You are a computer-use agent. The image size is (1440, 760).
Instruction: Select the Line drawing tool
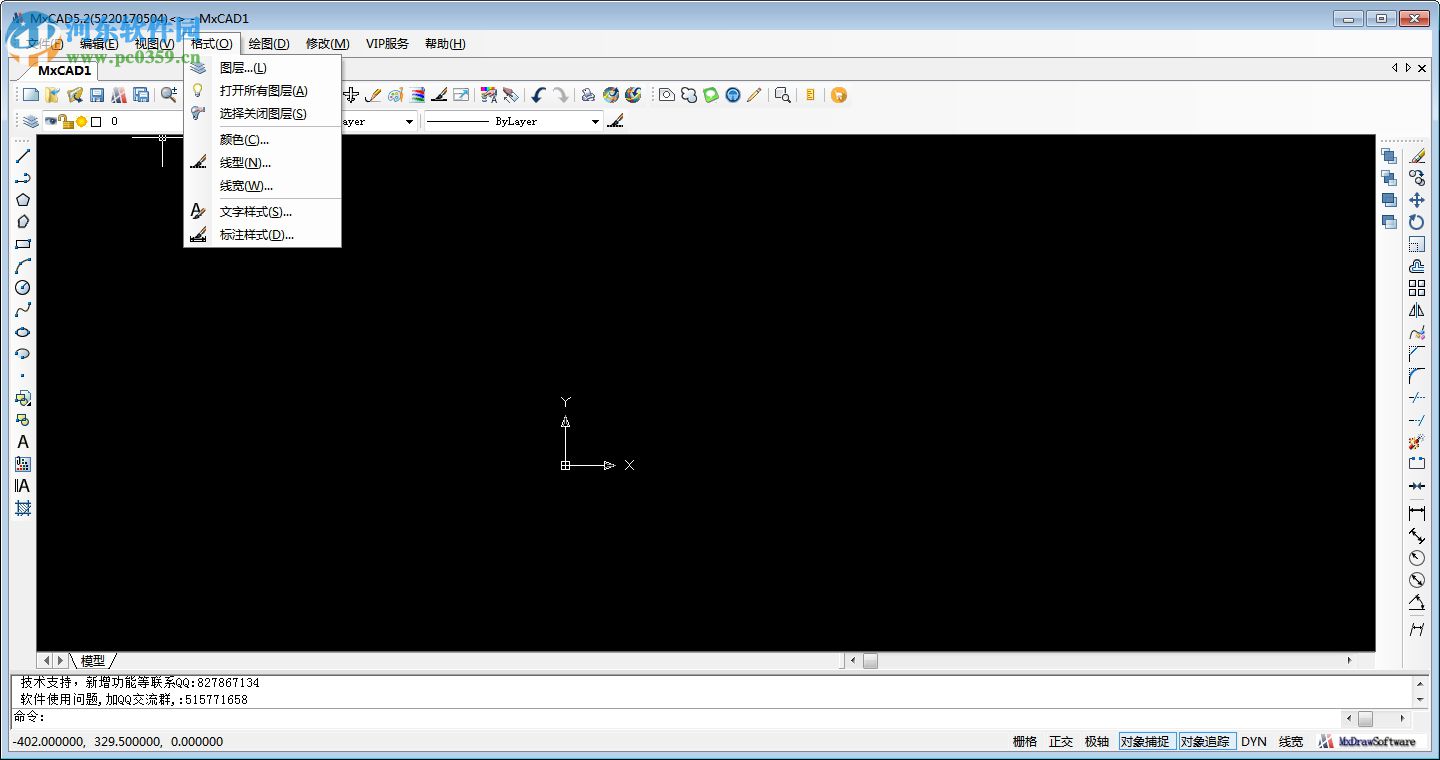tap(22, 156)
